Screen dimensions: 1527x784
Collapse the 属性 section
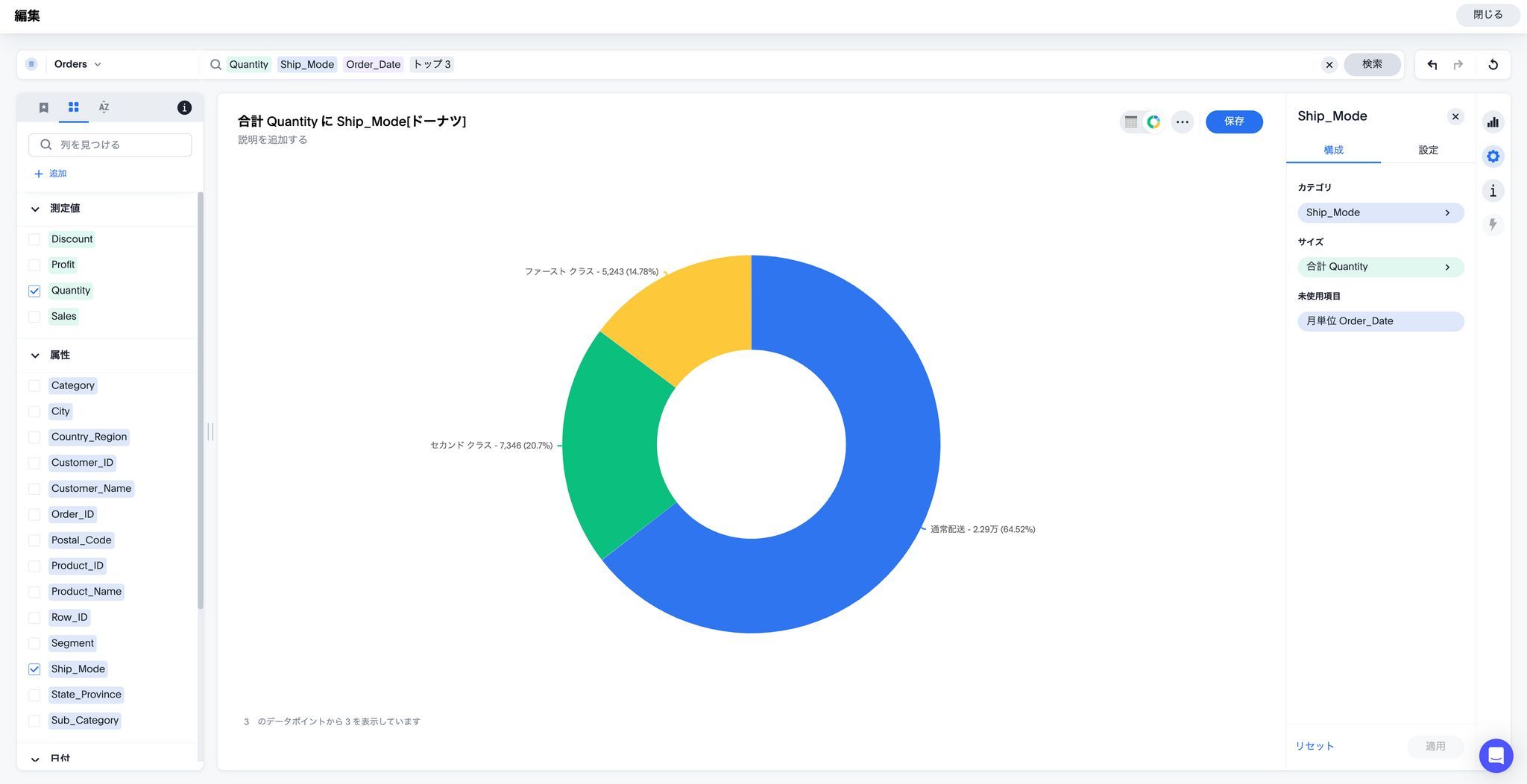click(35, 355)
